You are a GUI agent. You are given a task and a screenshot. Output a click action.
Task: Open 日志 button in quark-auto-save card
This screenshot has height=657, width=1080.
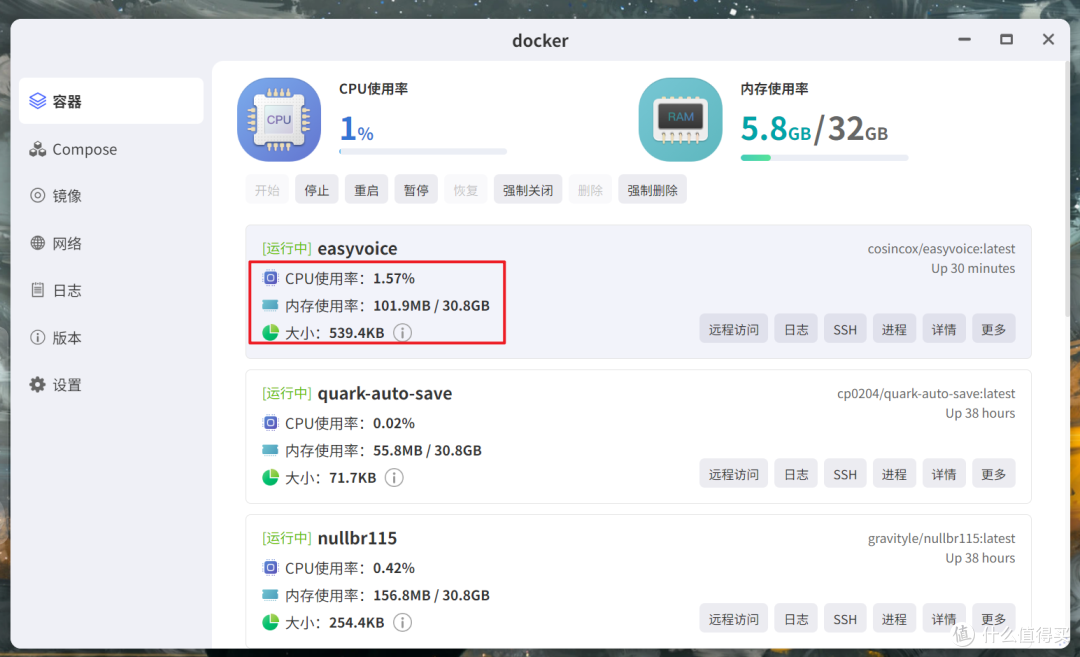(x=796, y=474)
